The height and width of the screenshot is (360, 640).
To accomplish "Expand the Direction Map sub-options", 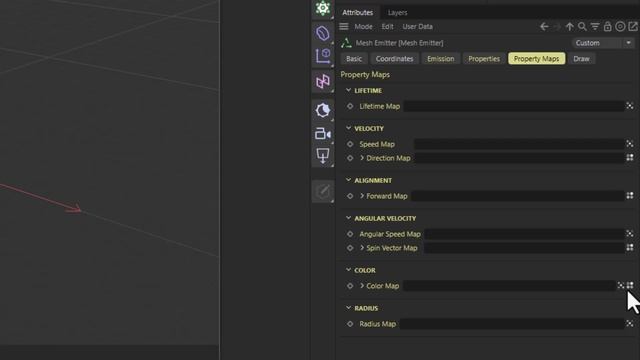I will tap(362, 158).
